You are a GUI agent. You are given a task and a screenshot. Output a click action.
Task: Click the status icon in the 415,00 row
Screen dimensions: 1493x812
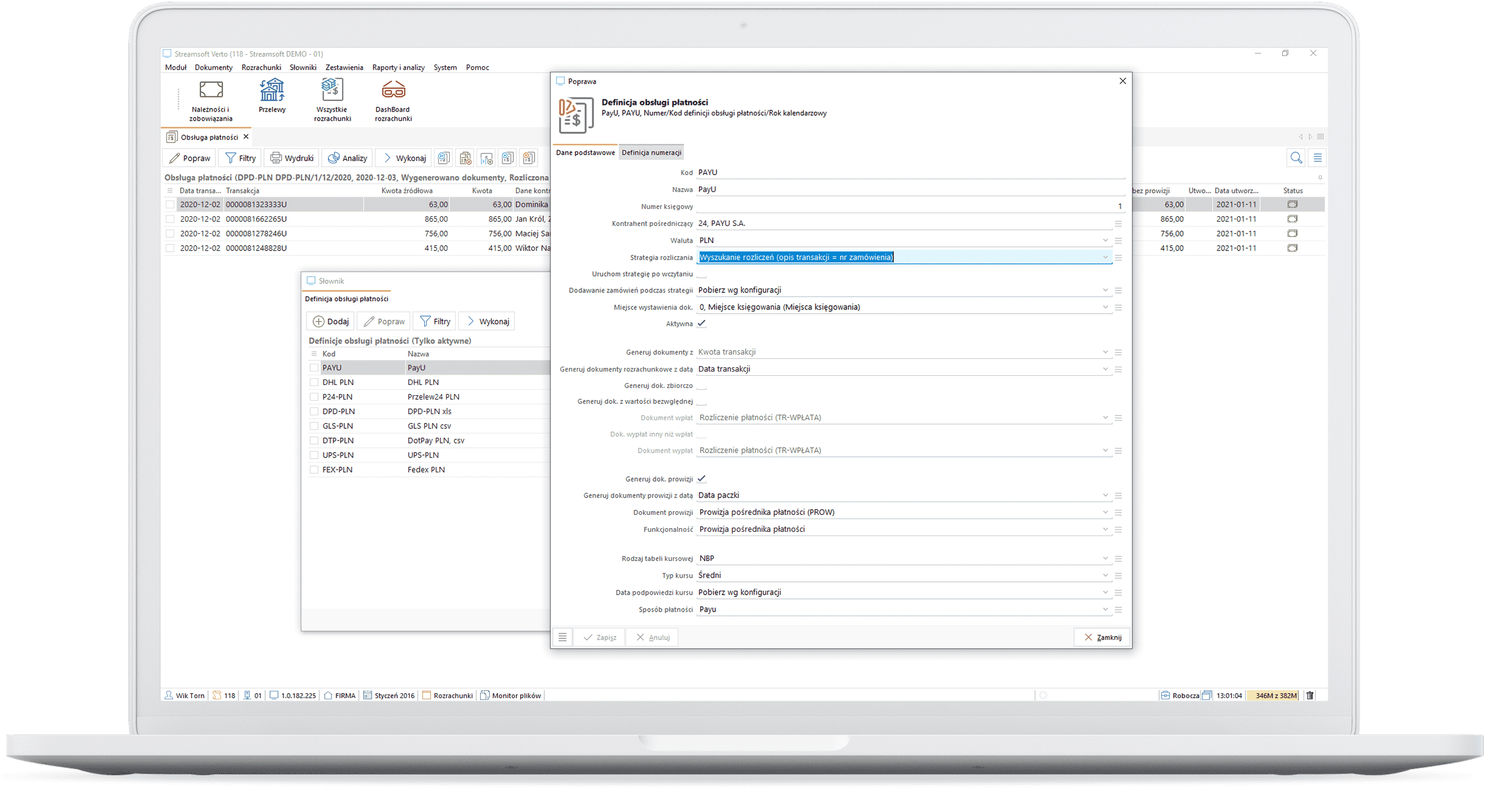tap(1292, 249)
